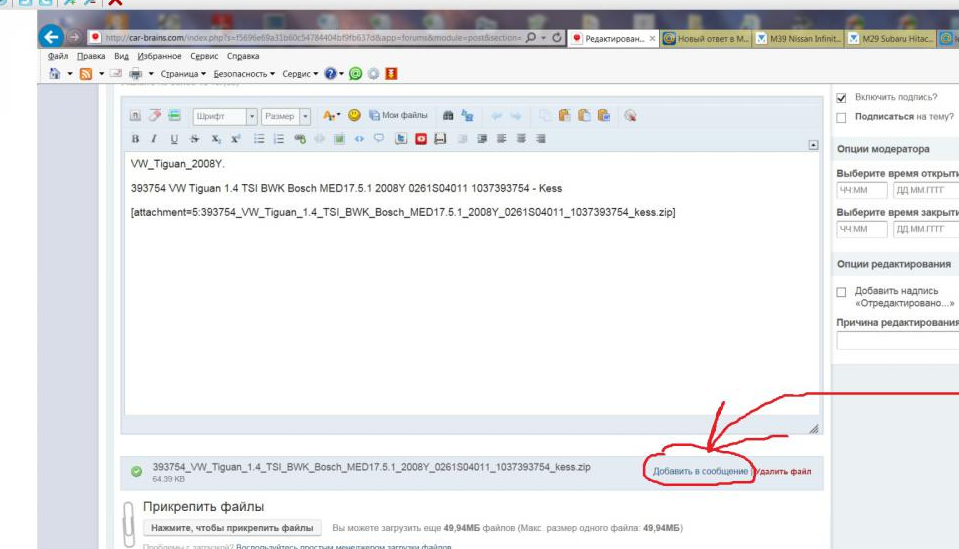This screenshot has height=549, width=959.
Task: Click the Причина редактирования input field
Action: pos(898,341)
